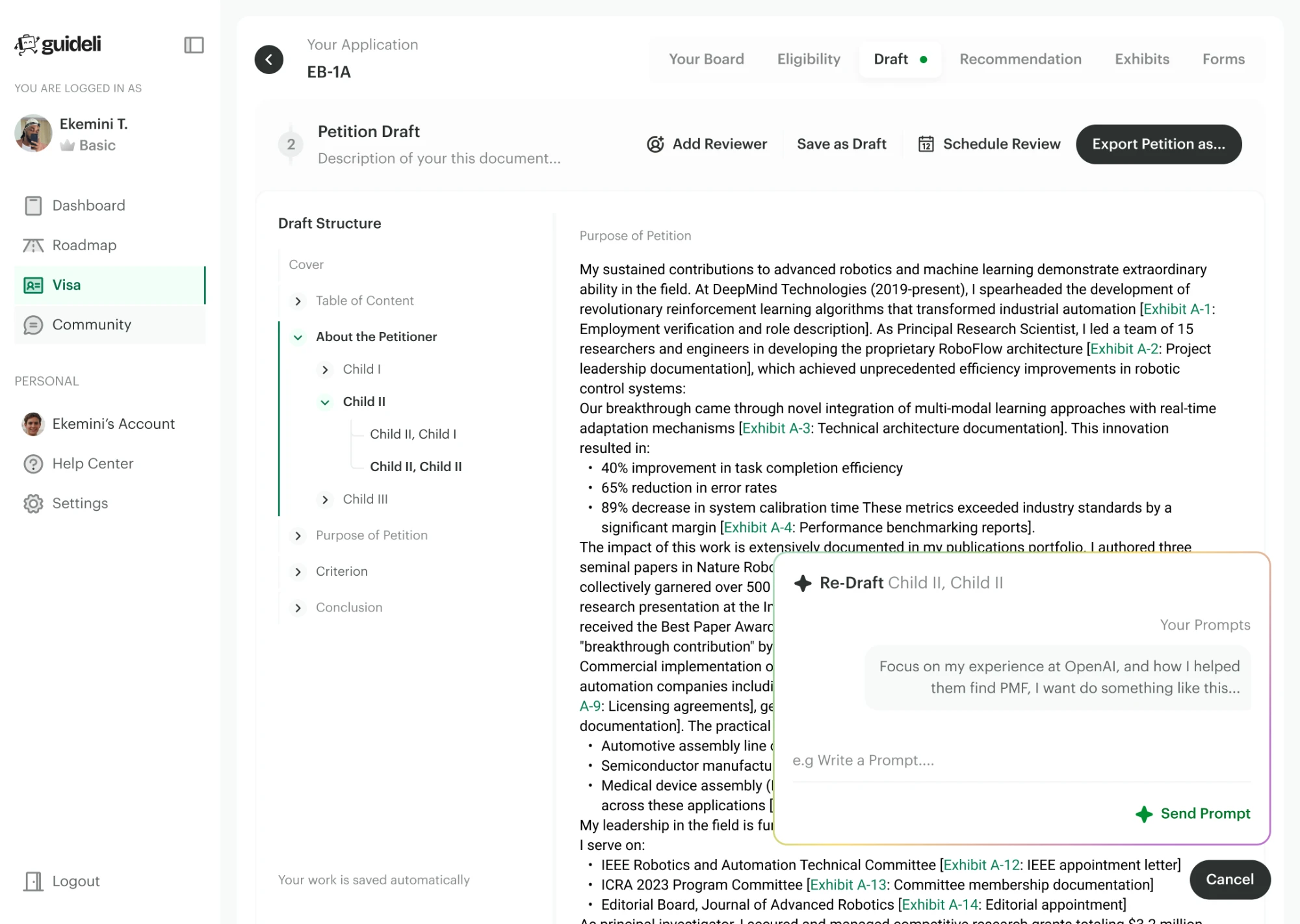This screenshot has width=1300, height=924.
Task: Click Export Petition as... button
Action: click(x=1158, y=144)
